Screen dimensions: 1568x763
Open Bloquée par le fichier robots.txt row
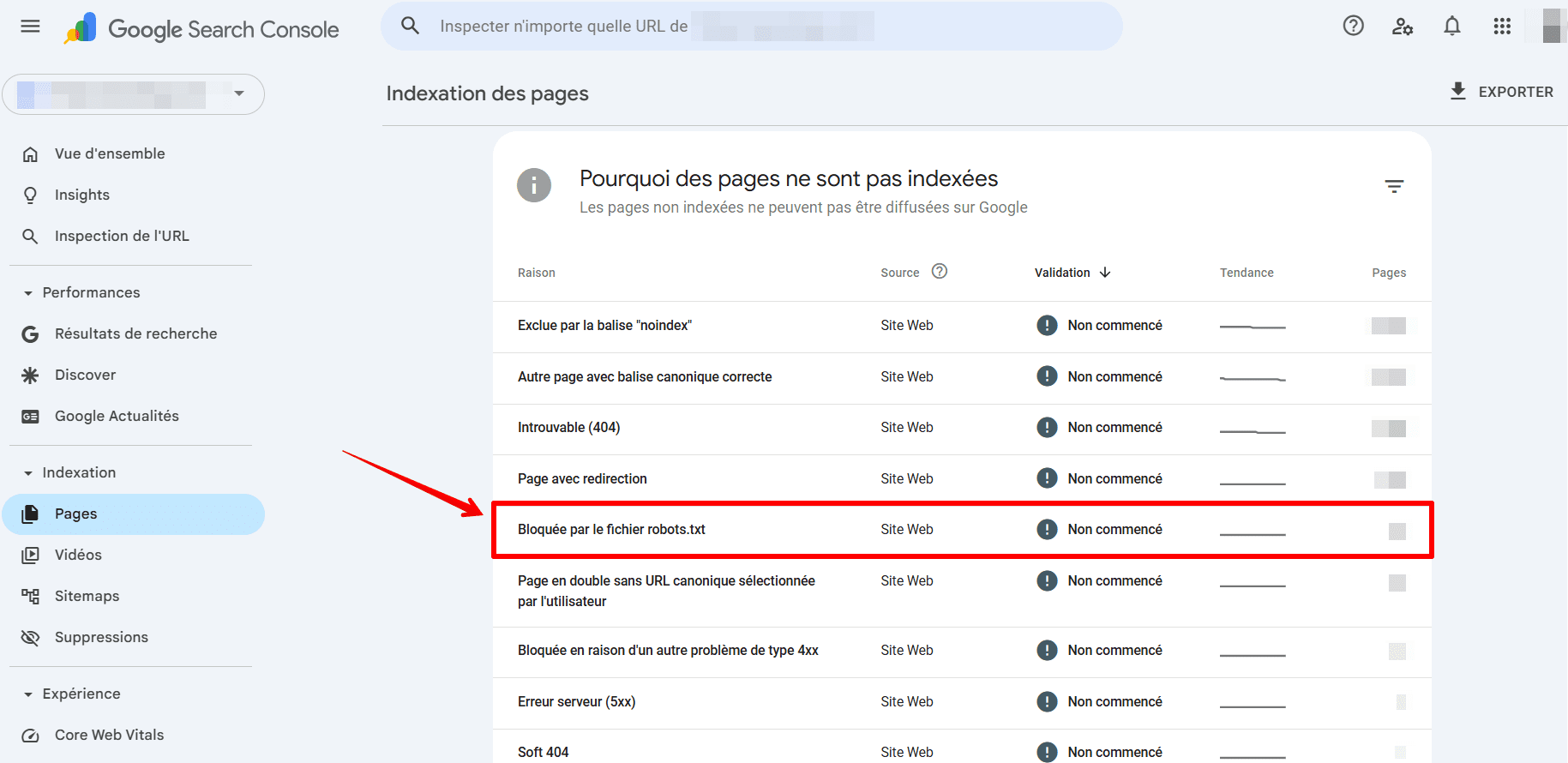(962, 530)
